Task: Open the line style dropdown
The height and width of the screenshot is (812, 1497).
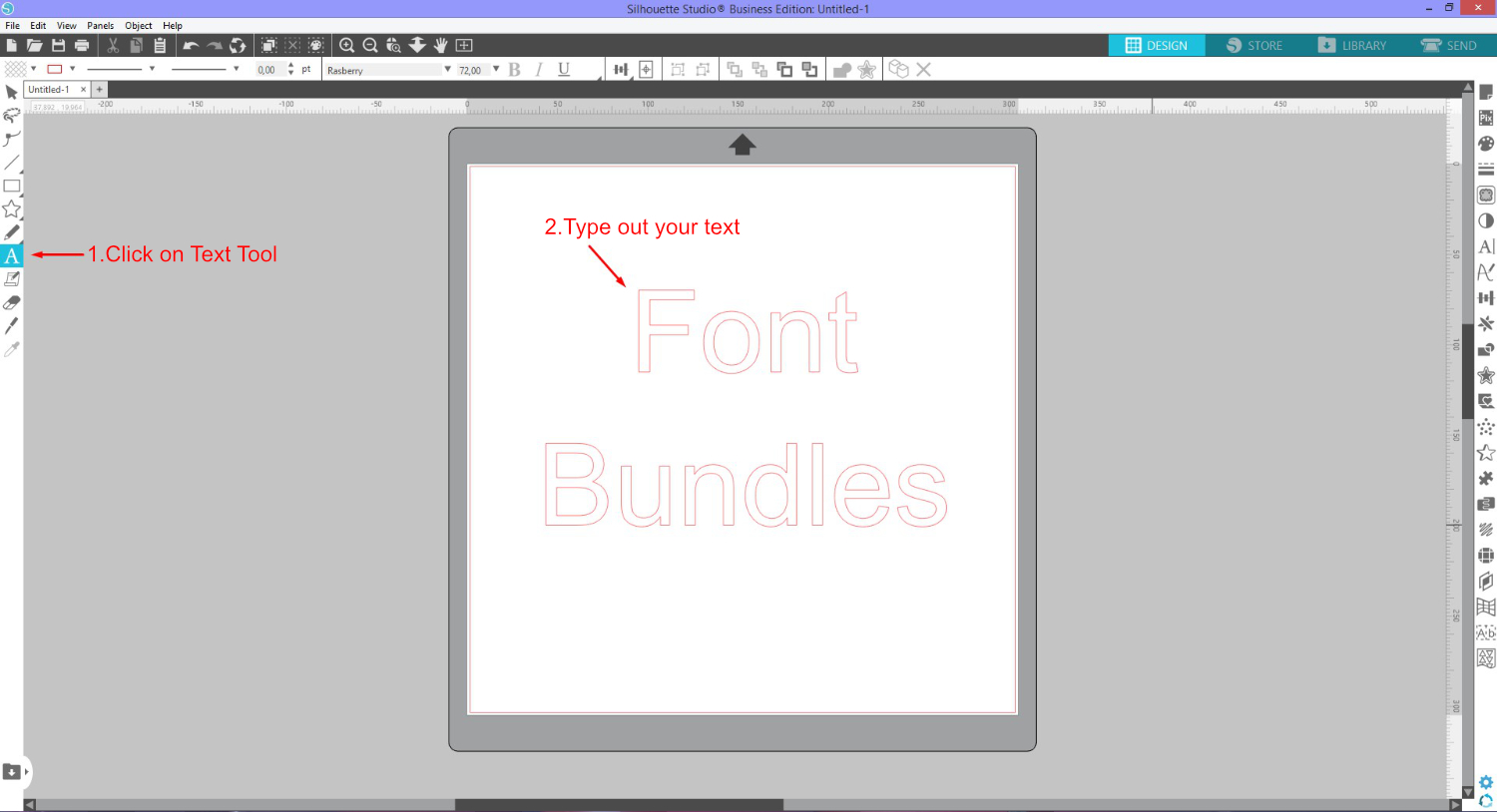Action: pos(152,69)
